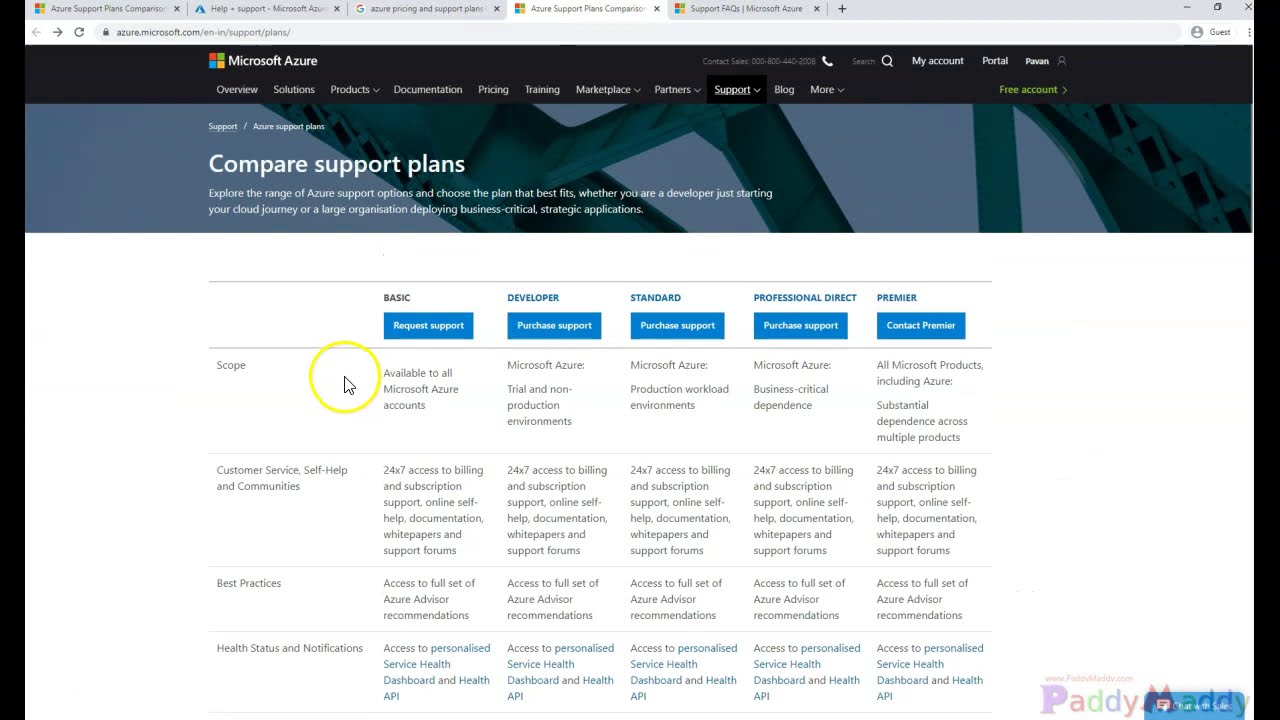Click the Microsoft Azure logo
The width and height of the screenshot is (1280, 720).
click(263, 61)
